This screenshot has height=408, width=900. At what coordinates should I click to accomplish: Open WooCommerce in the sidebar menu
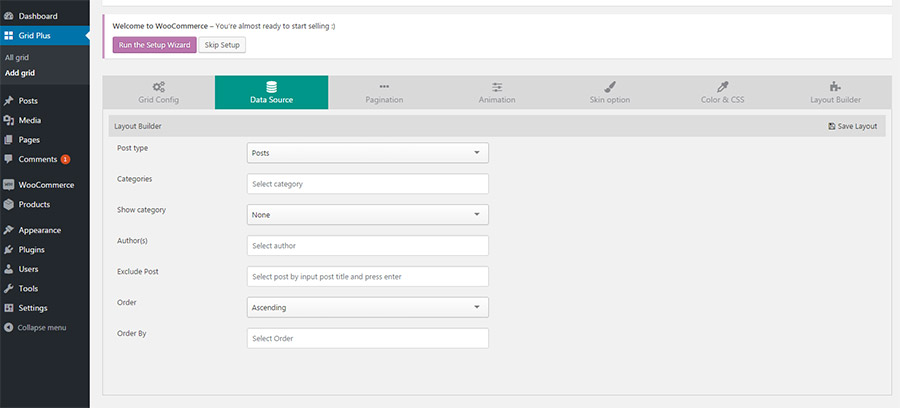[41, 185]
